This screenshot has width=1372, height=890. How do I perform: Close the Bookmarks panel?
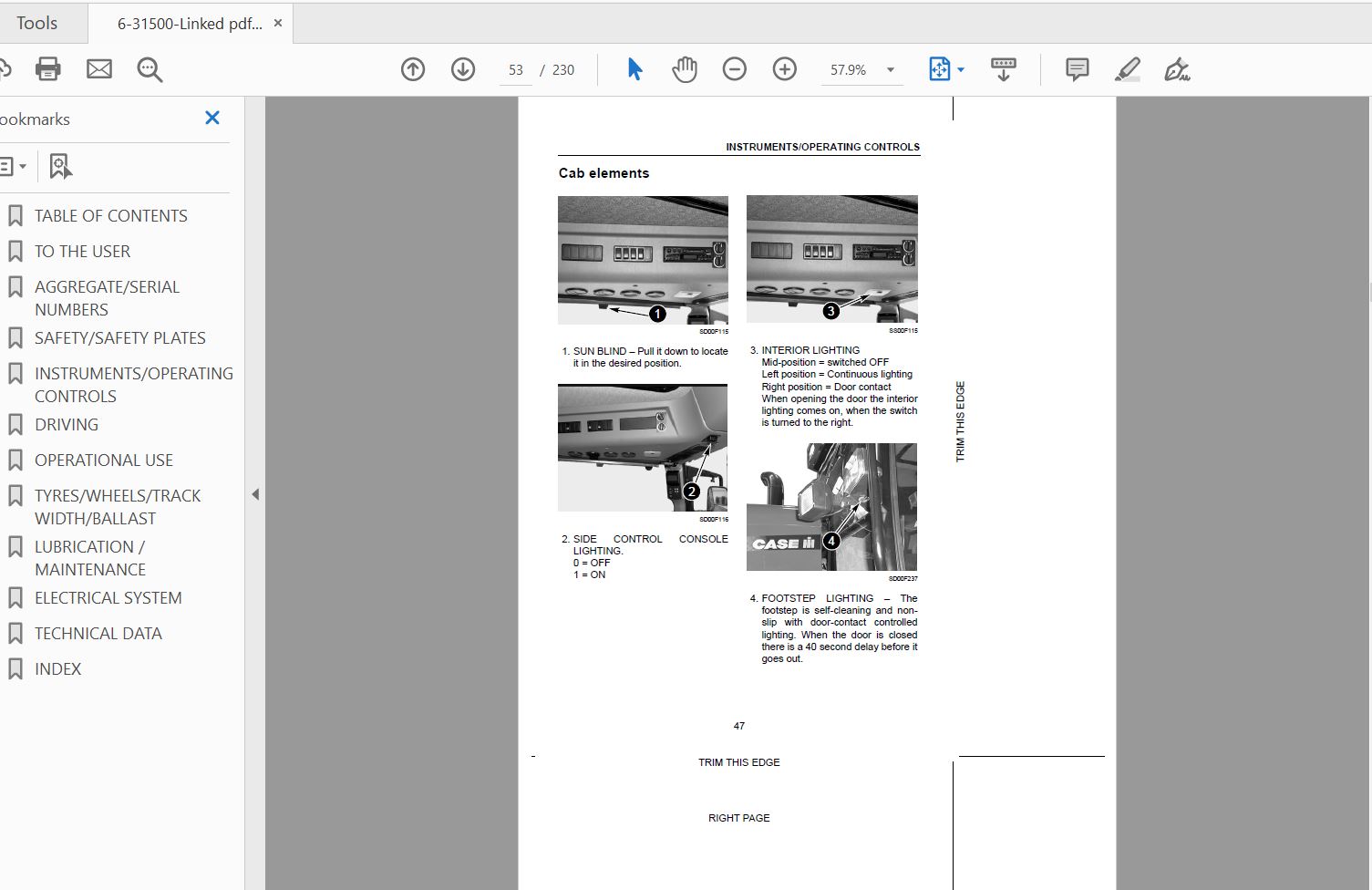(x=212, y=118)
